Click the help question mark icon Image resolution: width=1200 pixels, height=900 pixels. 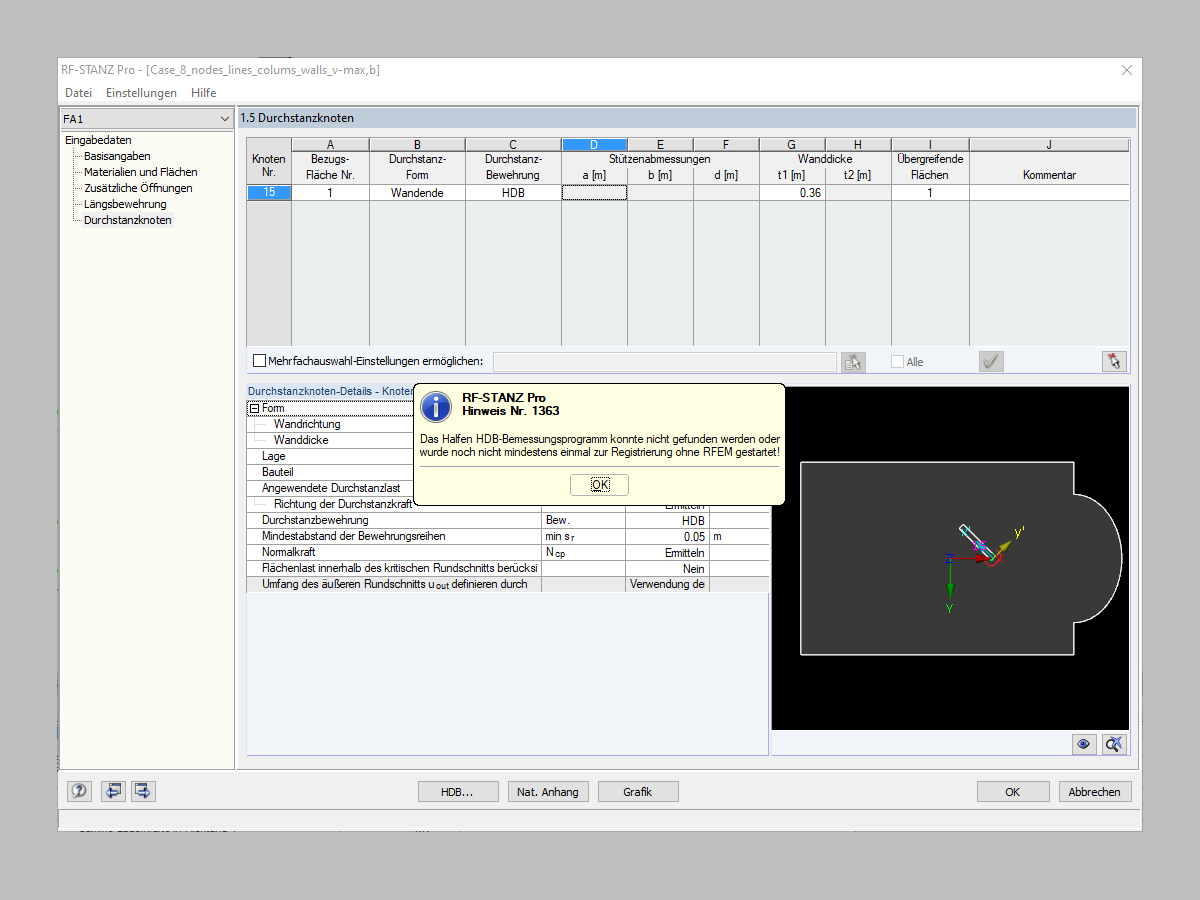(x=79, y=791)
